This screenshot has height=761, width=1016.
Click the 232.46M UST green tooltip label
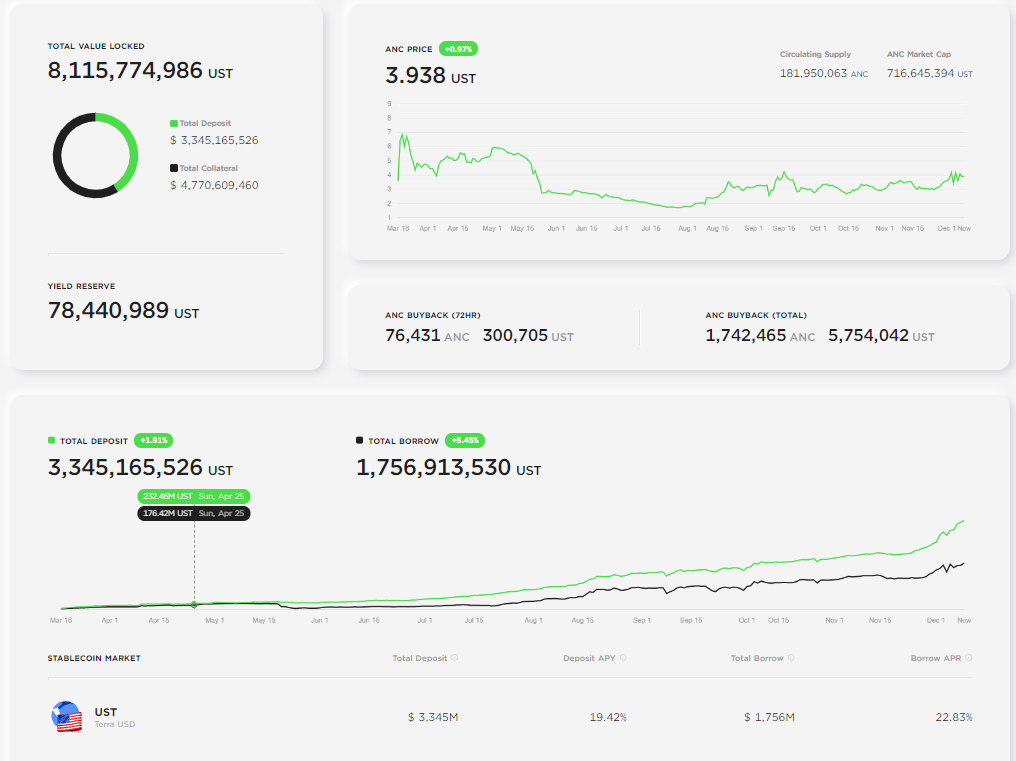193,496
